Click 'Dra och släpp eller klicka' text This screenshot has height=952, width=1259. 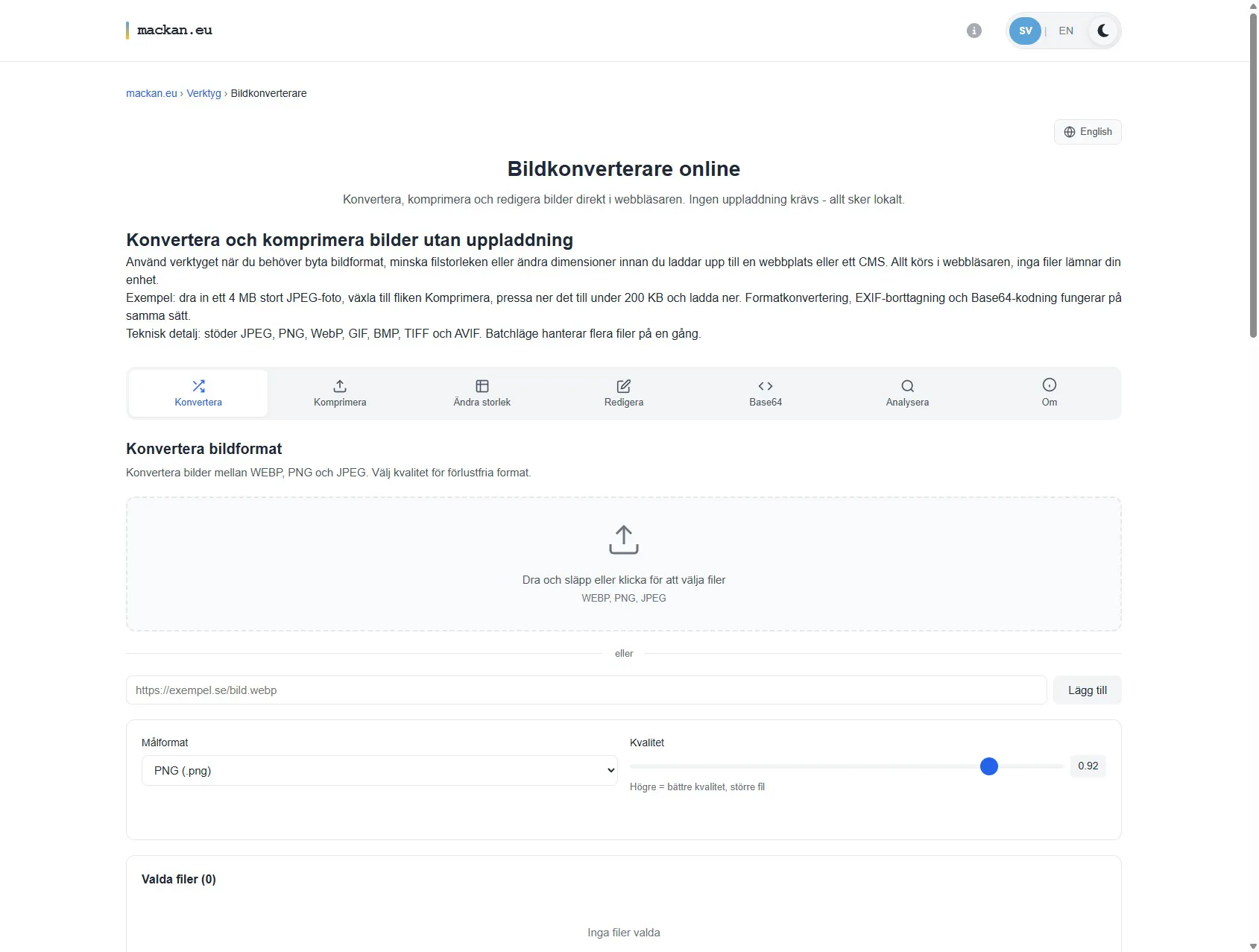tap(624, 580)
